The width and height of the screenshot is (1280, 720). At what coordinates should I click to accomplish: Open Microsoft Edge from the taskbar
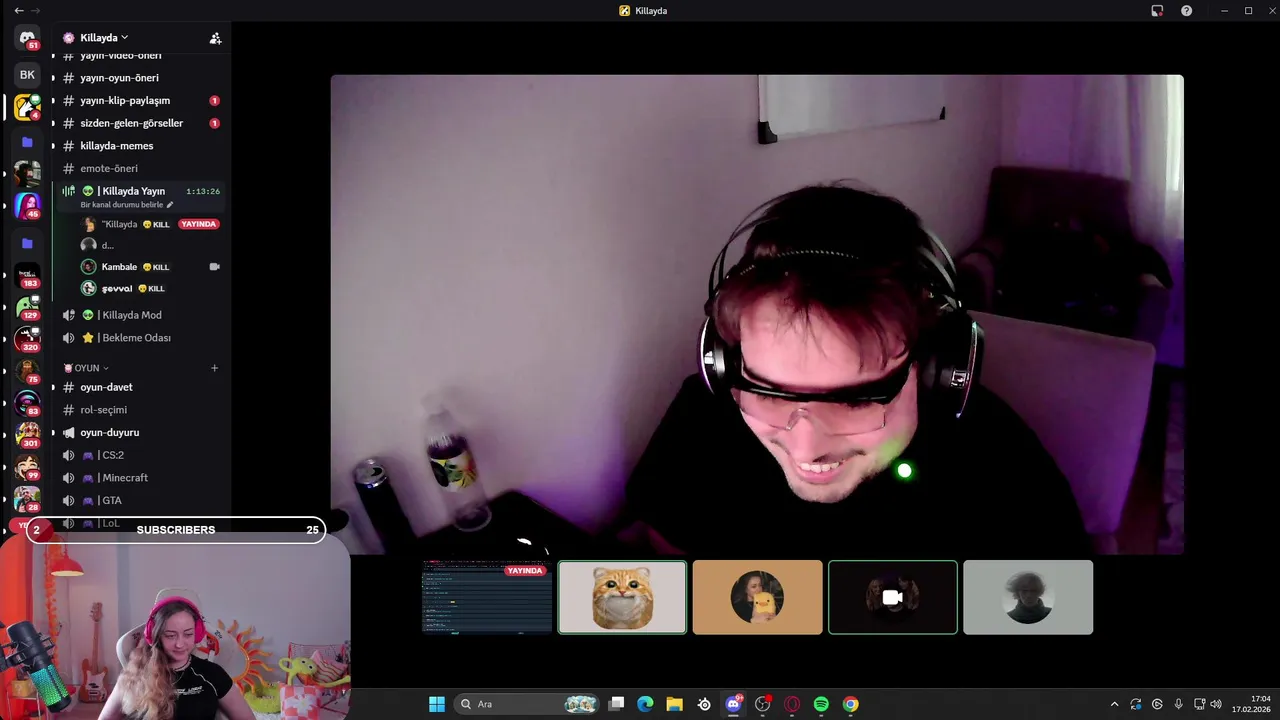645,704
